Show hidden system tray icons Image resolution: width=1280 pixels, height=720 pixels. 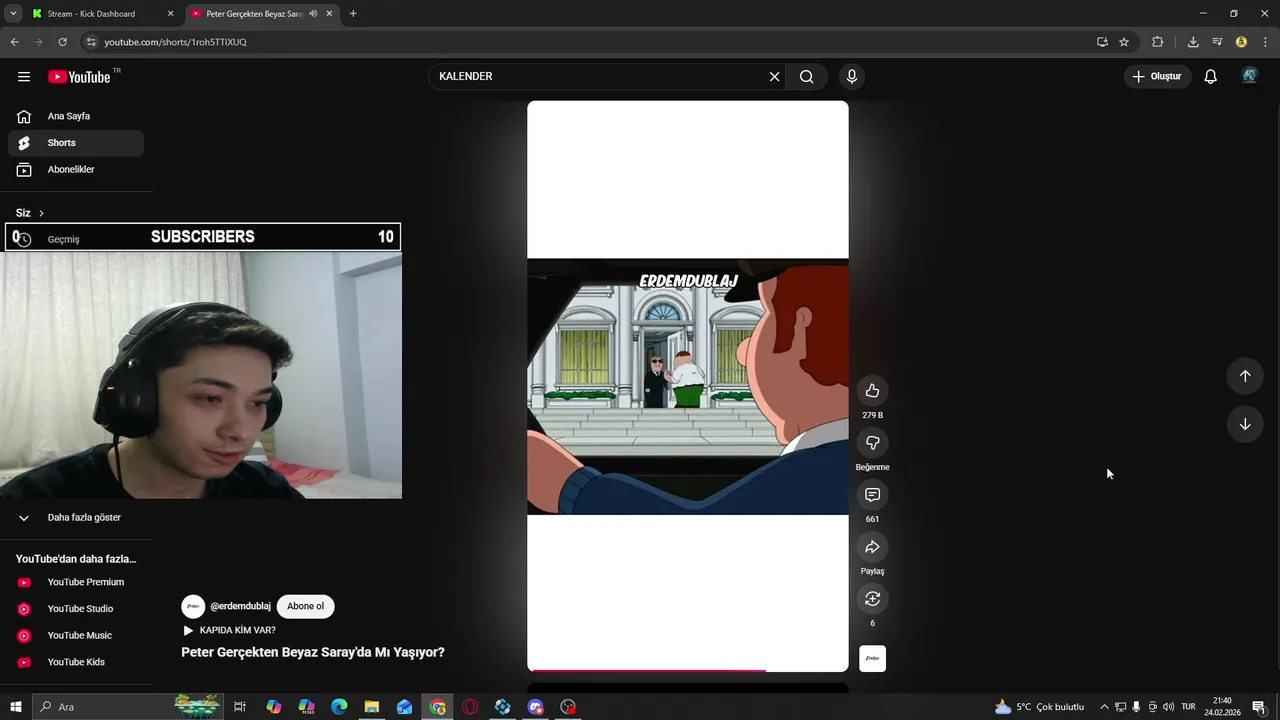pos(1104,707)
